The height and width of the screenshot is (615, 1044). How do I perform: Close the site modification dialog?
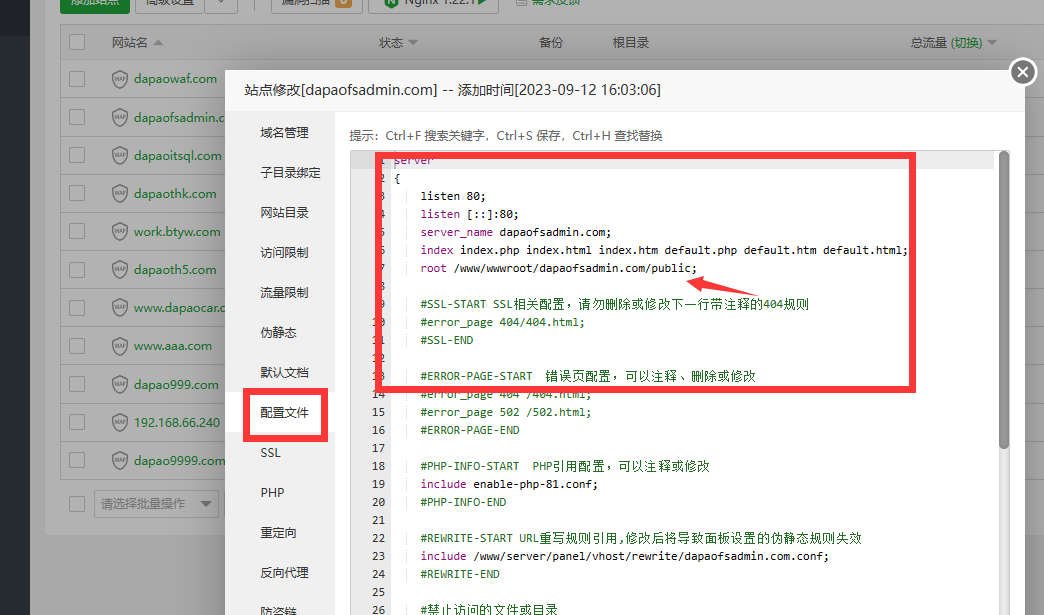pos(1023,72)
